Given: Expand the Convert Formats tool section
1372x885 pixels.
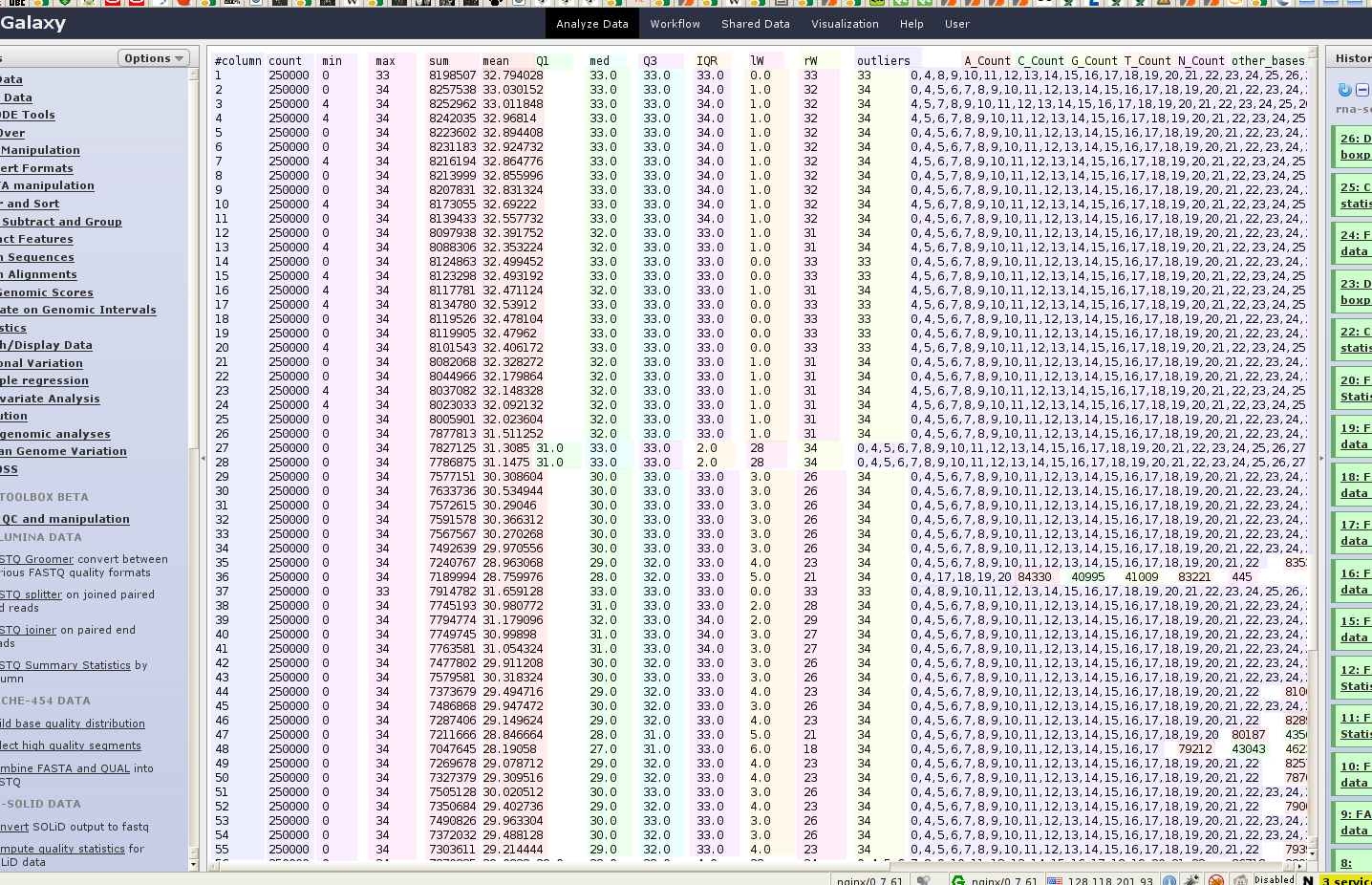Looking at the screenshot, I should (36, 168).
